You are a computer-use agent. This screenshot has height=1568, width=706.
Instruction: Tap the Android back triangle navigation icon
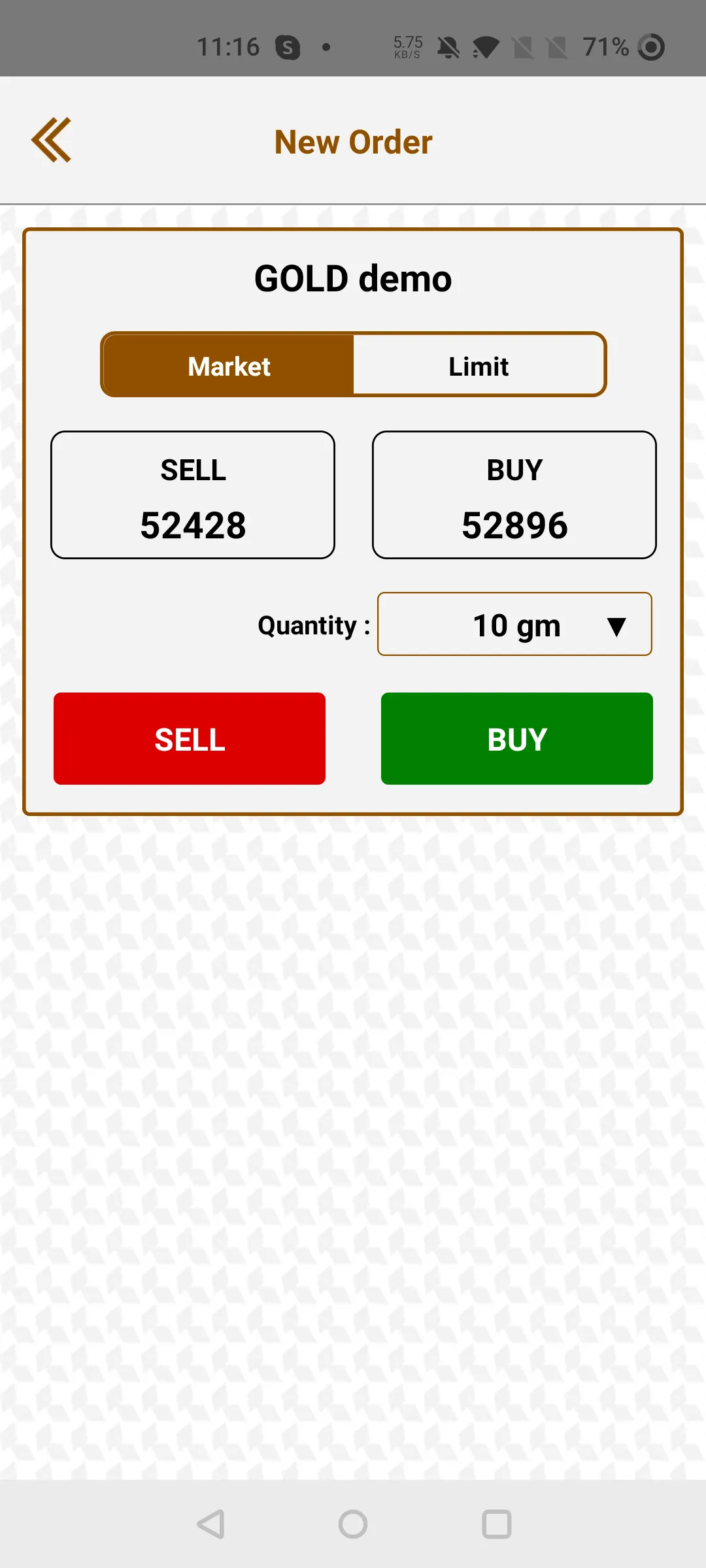211,1524
